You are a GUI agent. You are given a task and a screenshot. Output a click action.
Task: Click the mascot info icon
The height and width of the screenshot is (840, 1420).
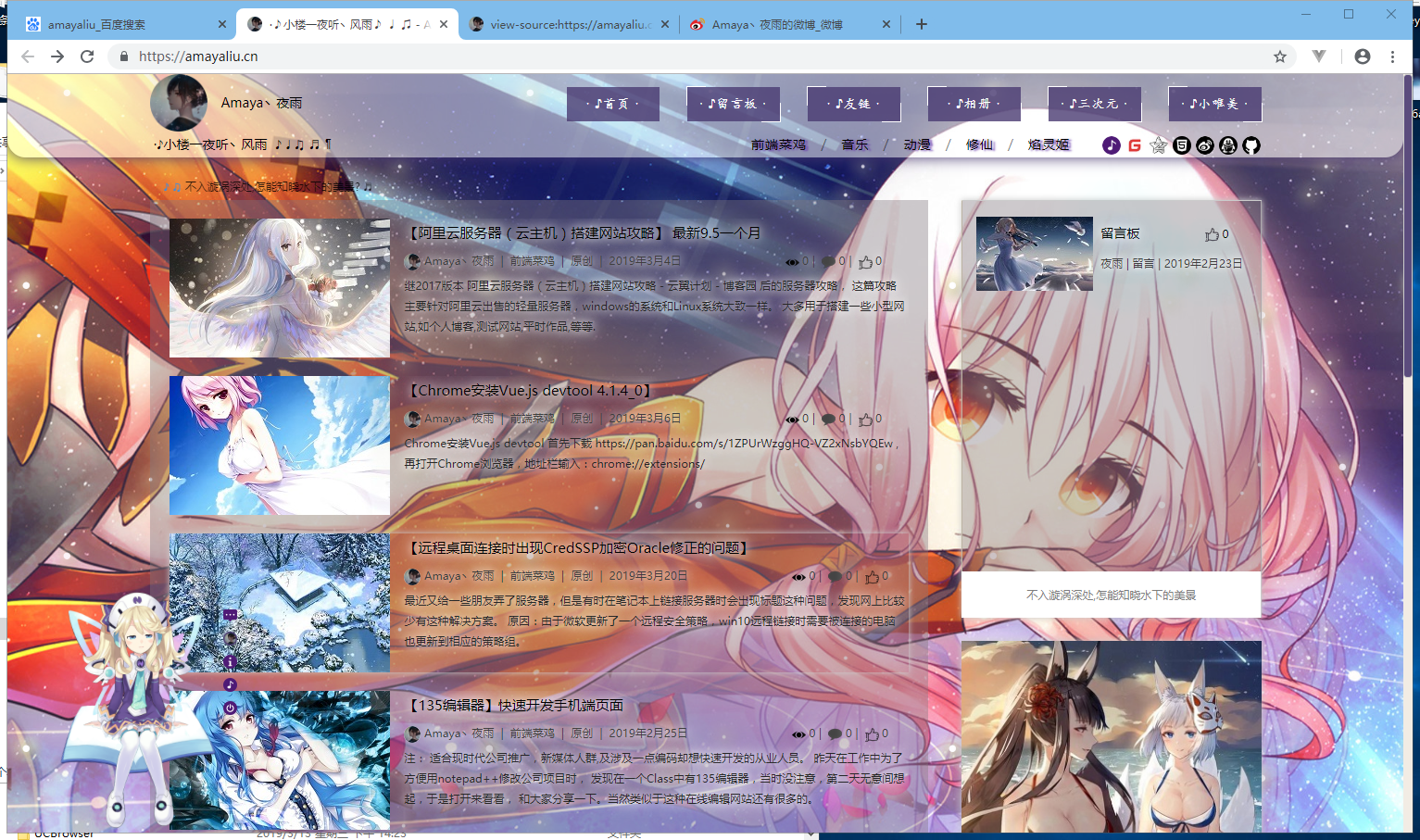pyautogui.click(x=230, y=662)
